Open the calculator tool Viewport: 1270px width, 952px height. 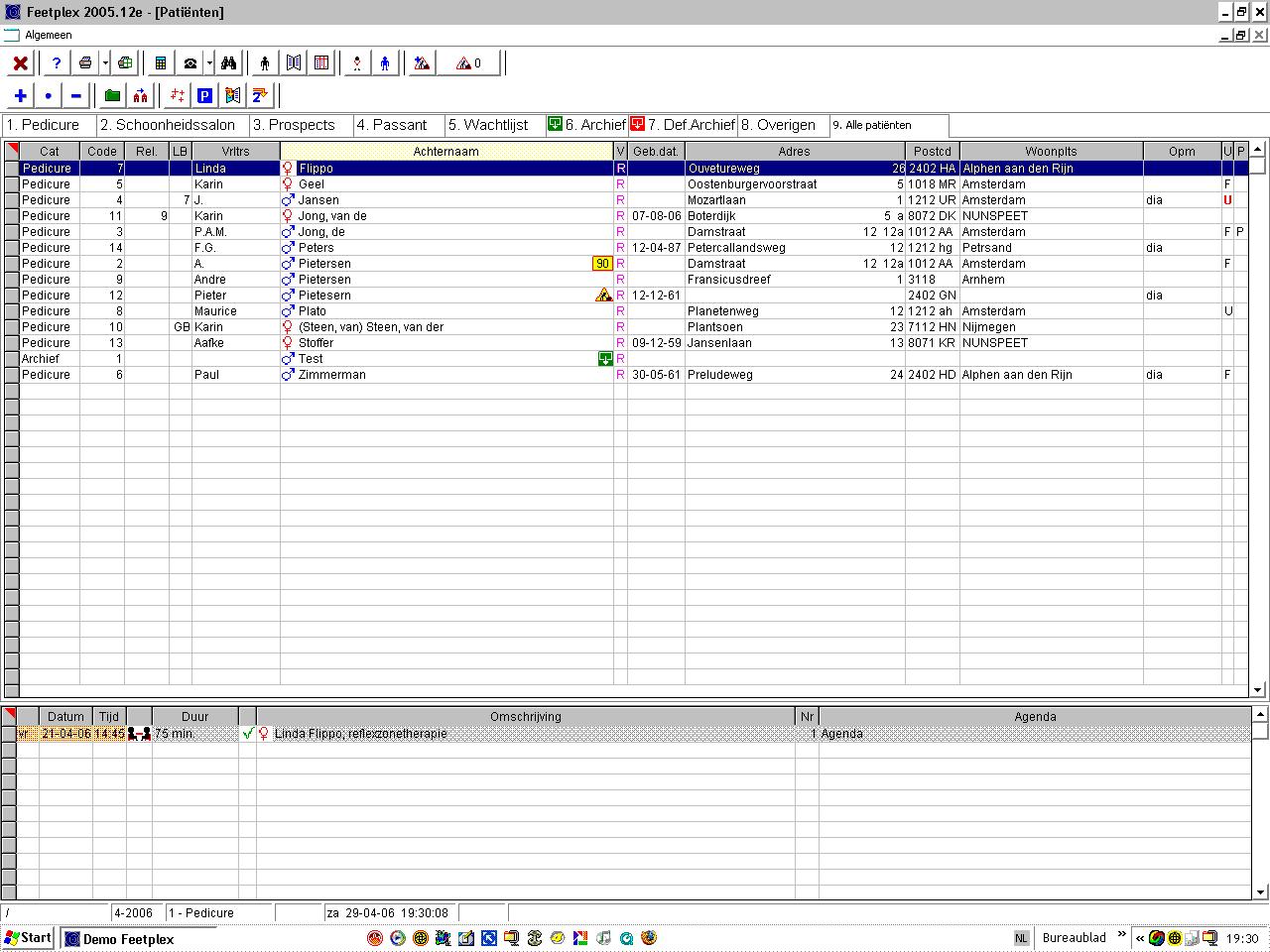click(160, 63)
